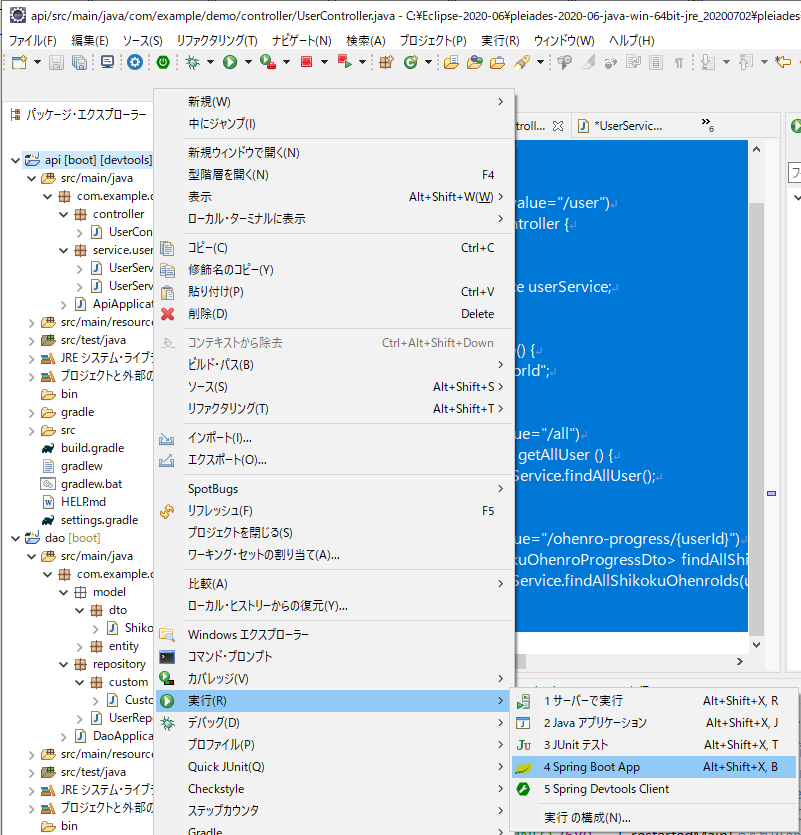This screenshot has width=801, height=835.
Task: Click editor horizontal scrollbar right arrow
Action: click(x=739, y=661)
